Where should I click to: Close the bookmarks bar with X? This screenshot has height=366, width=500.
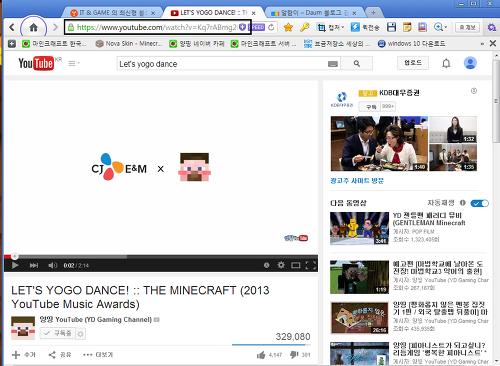(x=493, y=43)
